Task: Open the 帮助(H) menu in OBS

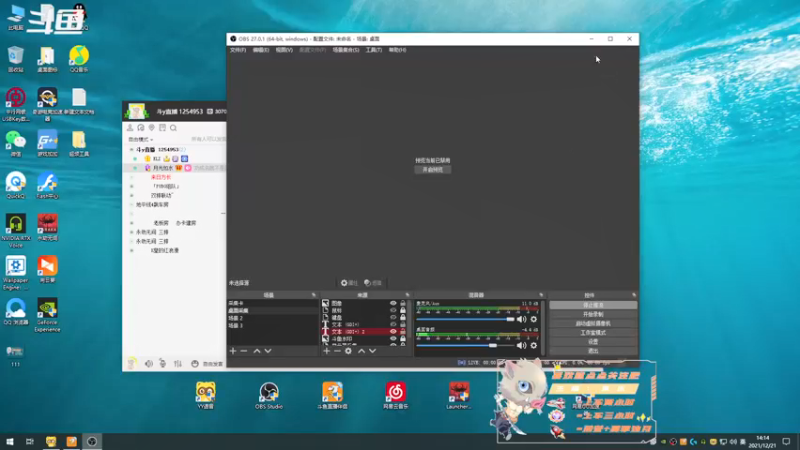Action: pyautogui.click(x=397, y=50)
